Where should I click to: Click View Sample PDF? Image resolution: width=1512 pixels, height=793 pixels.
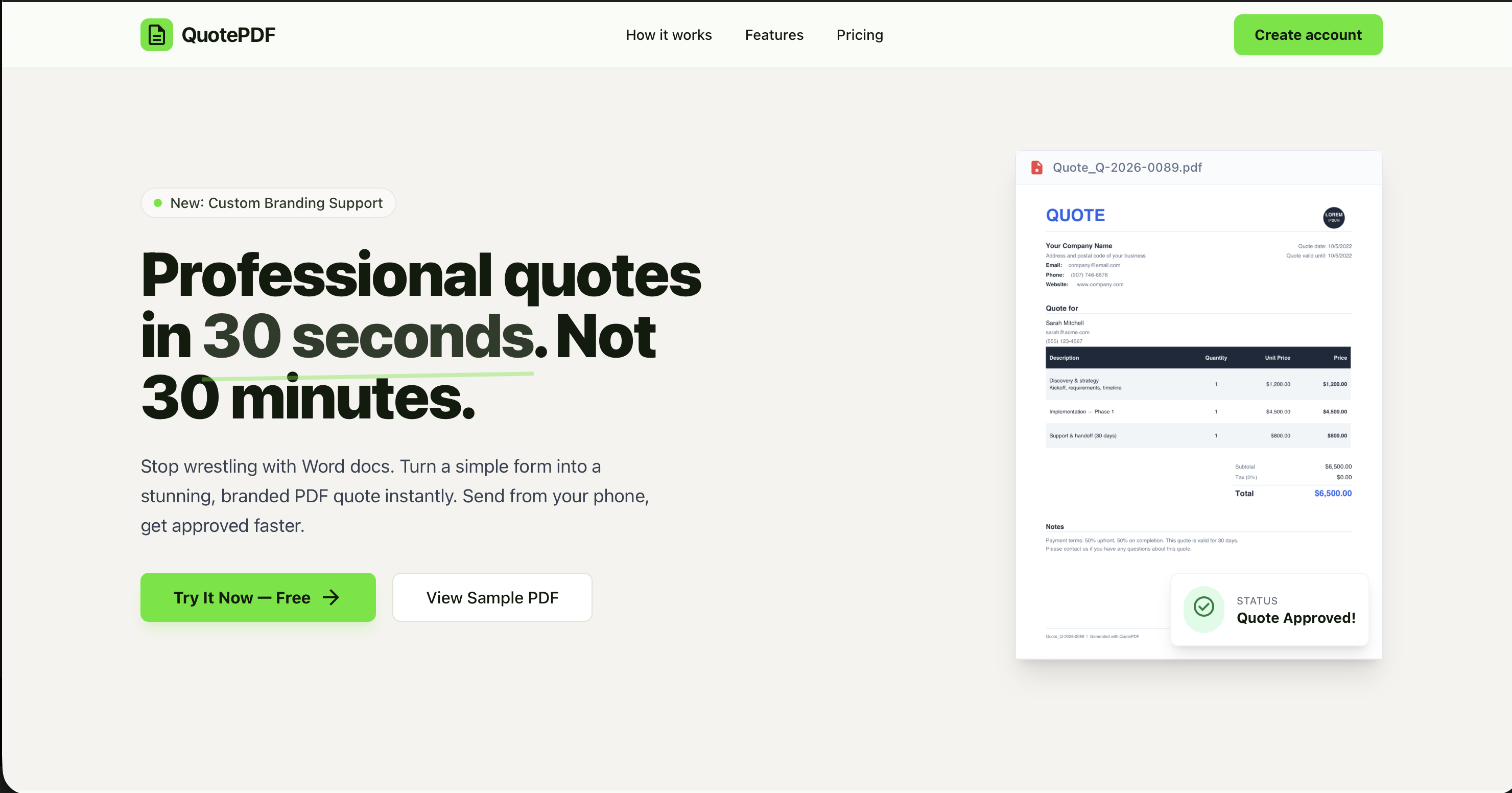tap(492, 597)
